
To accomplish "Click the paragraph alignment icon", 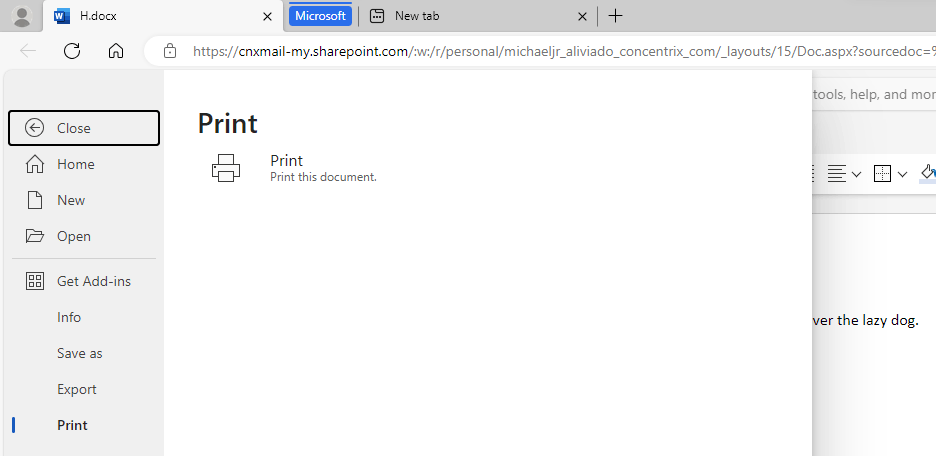I will (x=837, y=174).
